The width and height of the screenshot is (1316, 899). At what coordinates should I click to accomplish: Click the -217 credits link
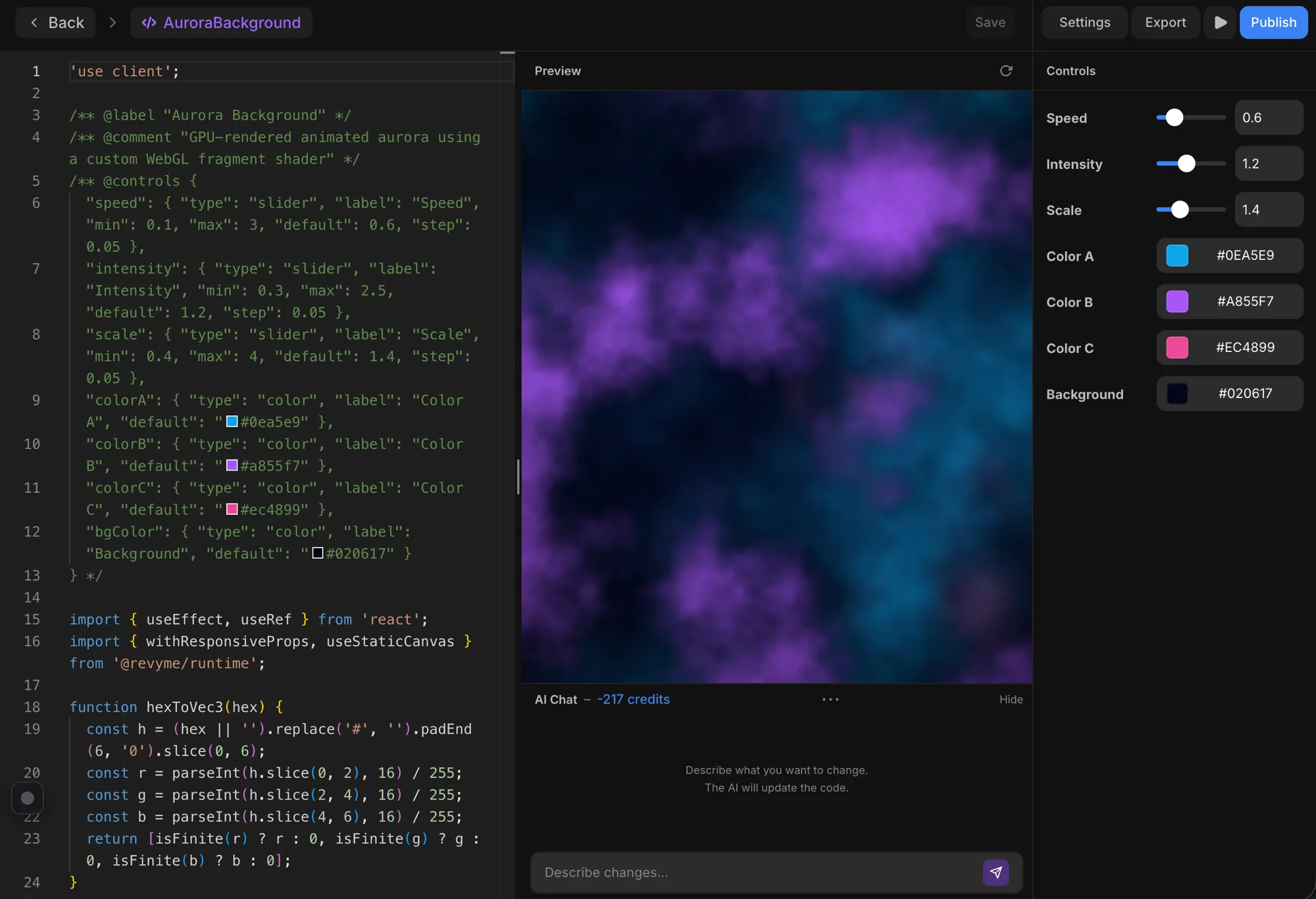(633, 700)
